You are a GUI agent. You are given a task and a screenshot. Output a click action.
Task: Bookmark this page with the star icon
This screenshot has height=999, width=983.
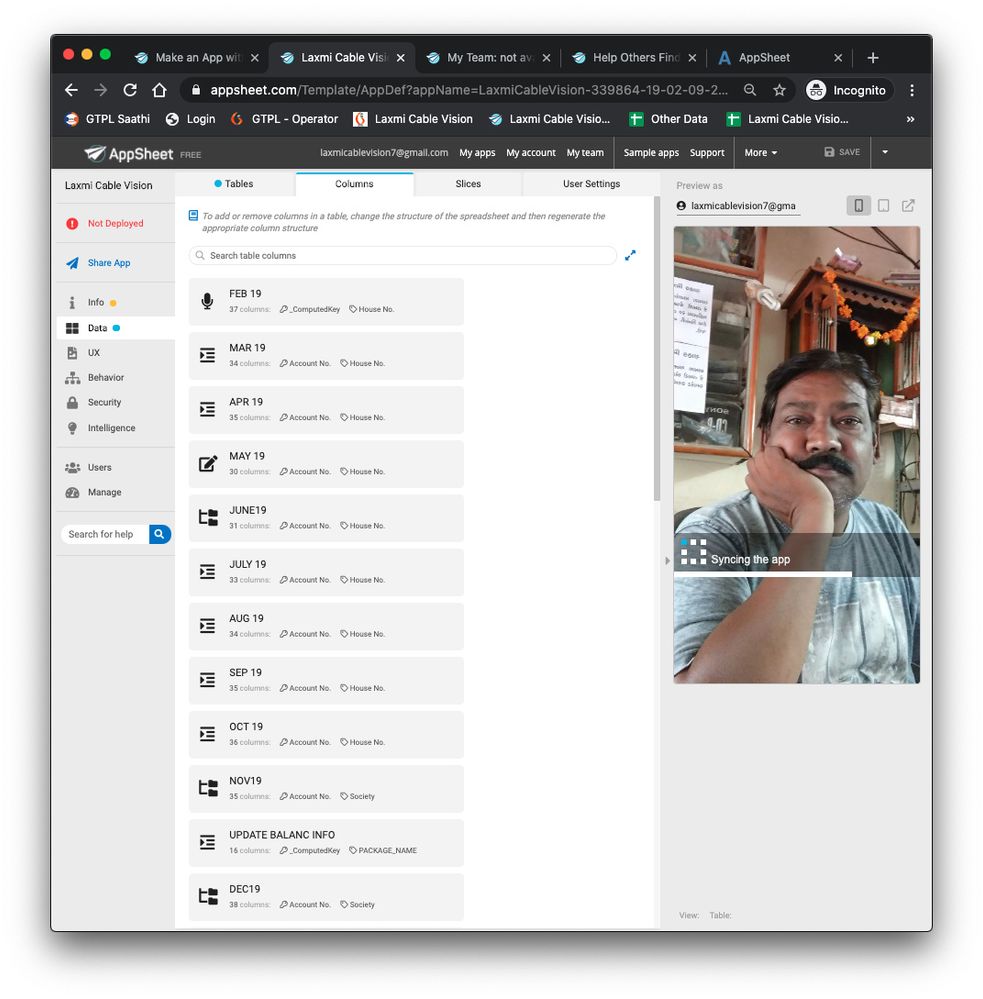click(x=779, y=90)
